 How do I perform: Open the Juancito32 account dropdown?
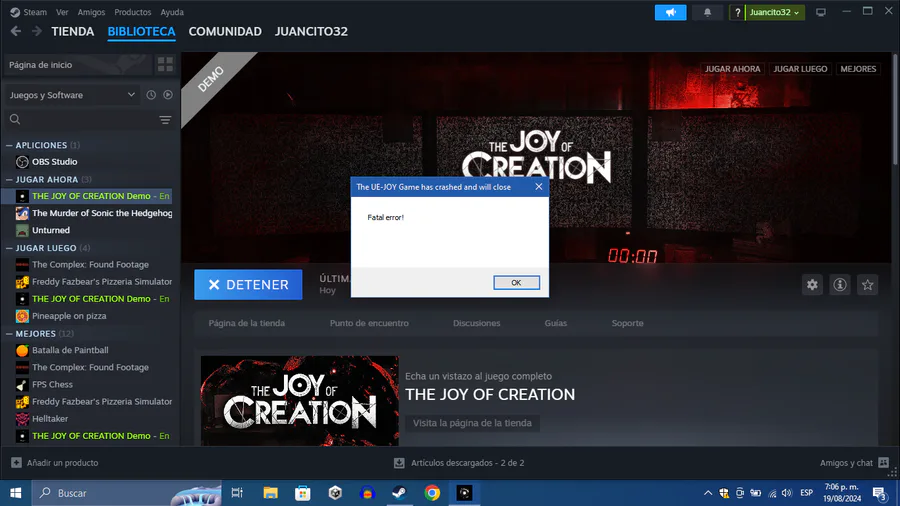pyautogui.click(x=774, y=12)
